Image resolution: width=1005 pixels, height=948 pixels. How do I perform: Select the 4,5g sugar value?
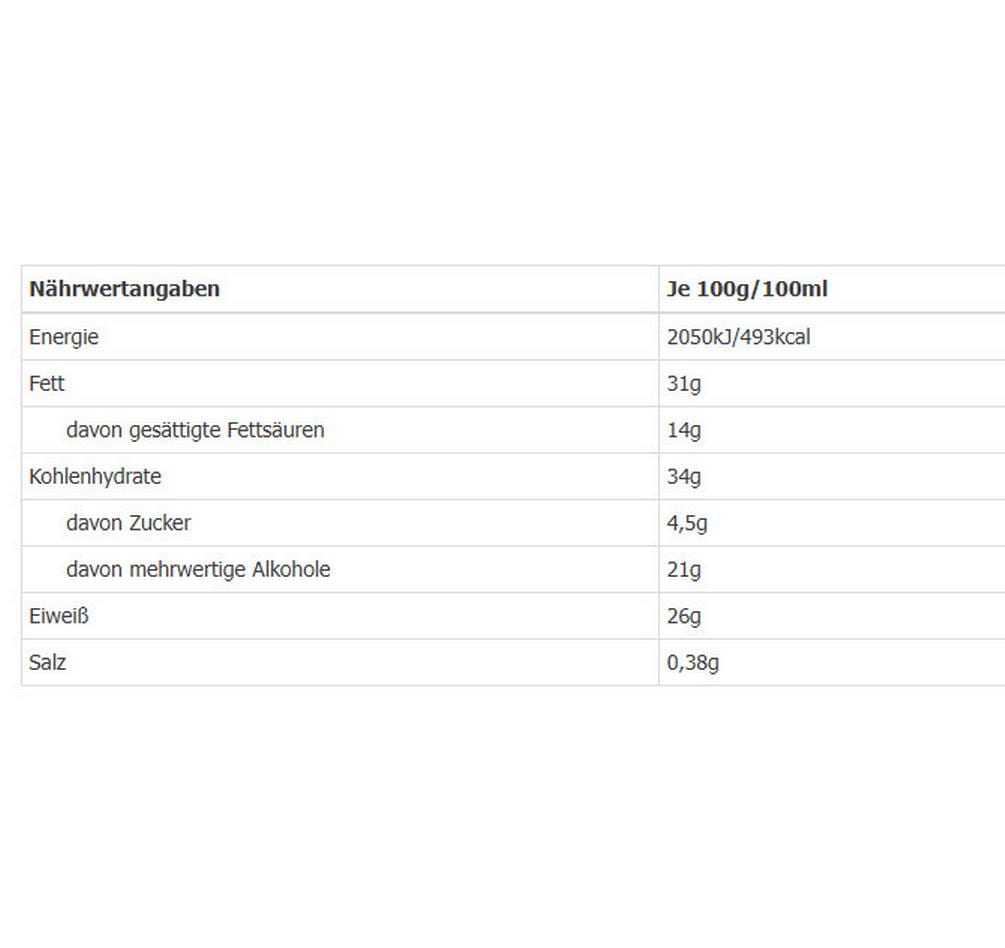click(x=686, y=524)
